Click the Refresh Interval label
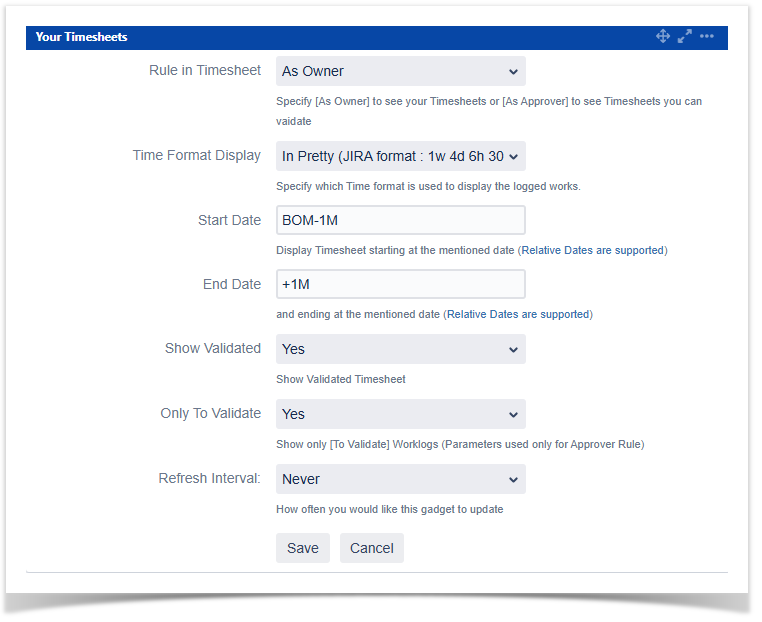The image size is (762, 622). 209,478
